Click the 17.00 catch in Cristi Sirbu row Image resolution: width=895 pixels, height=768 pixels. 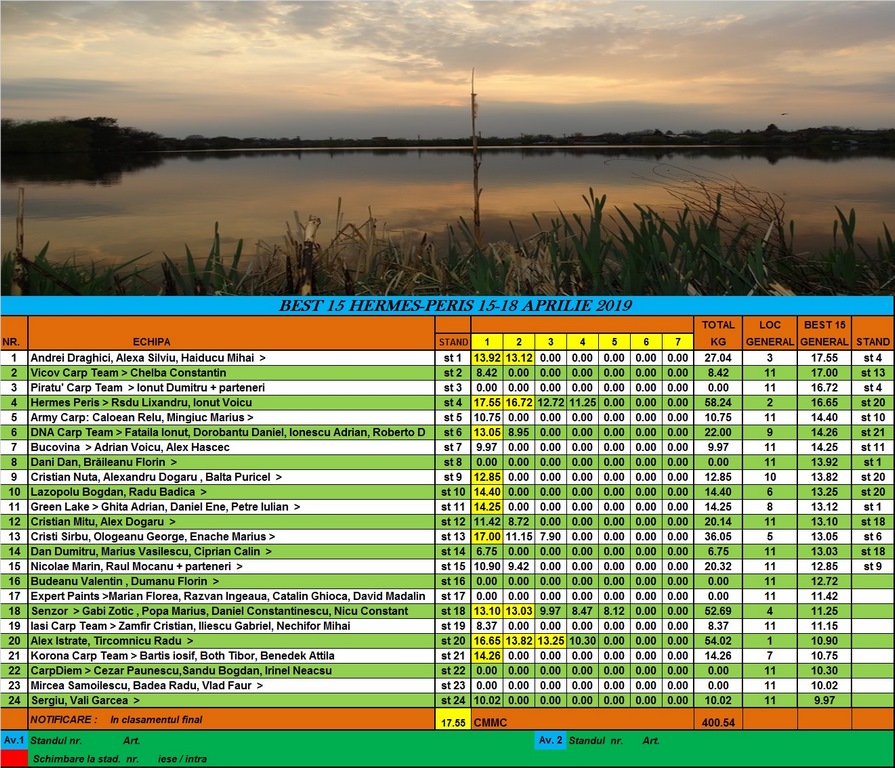coord(487,536)
